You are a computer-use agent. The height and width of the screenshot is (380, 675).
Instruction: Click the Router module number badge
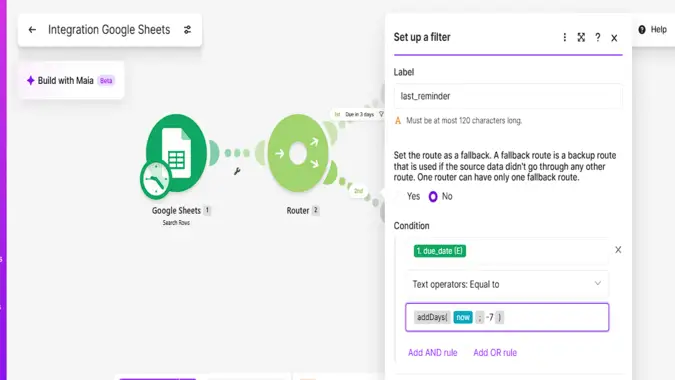click(316, 210)
